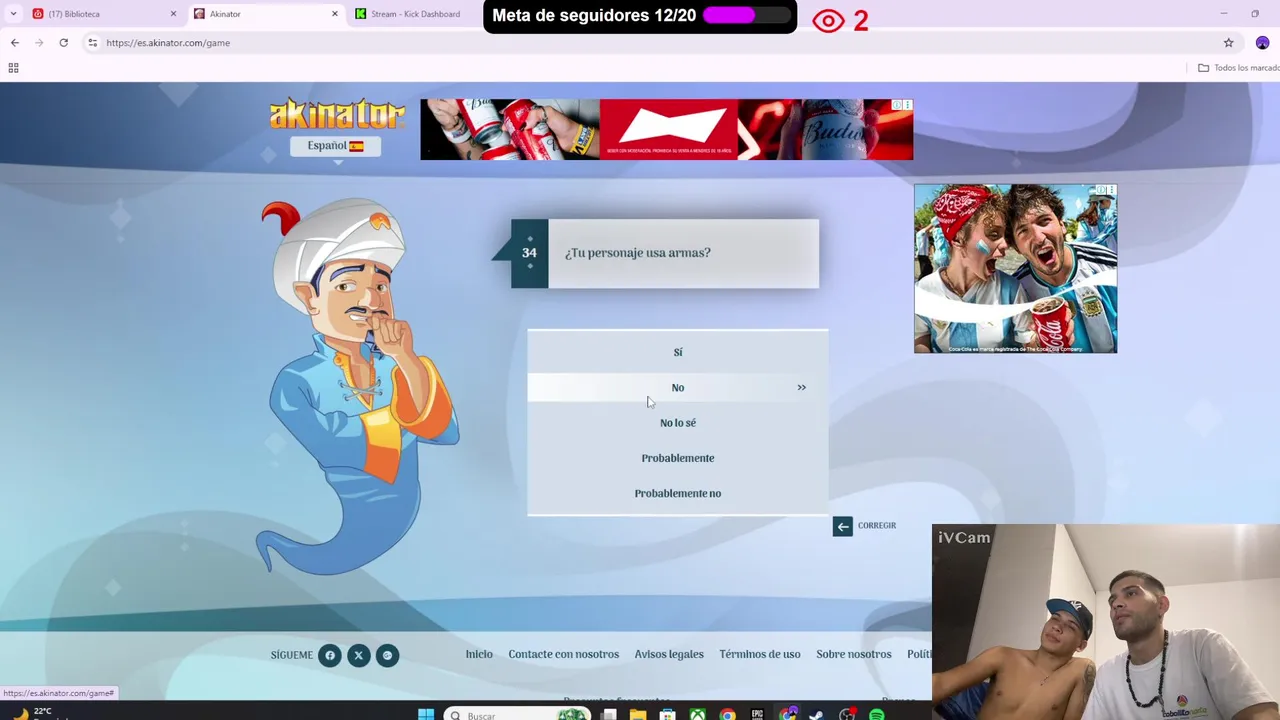Bookmark this page with the star icon
1280x720 pixels.
(1228, 43)
